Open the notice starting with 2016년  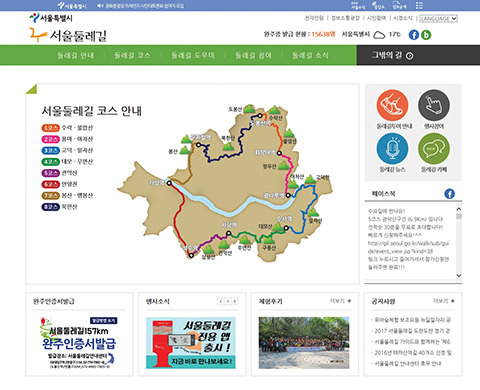tap(413, 352)
